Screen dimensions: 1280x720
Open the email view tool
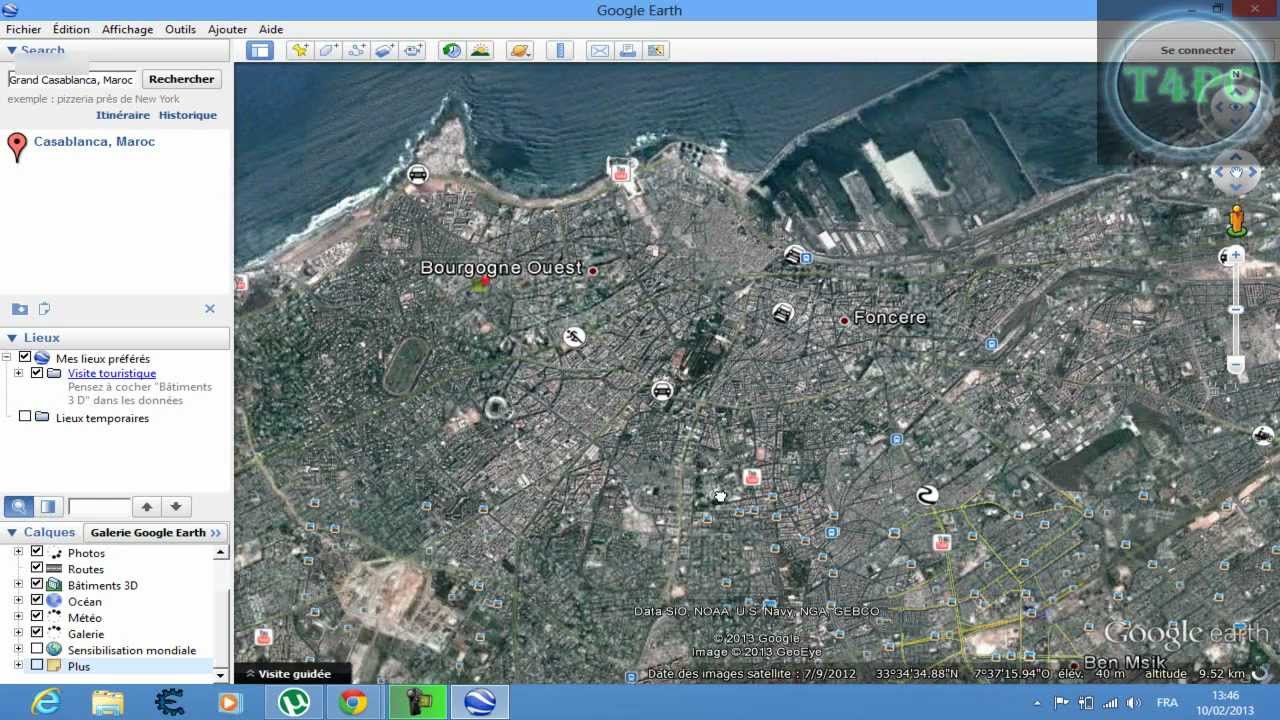click(x=599, y=50)
